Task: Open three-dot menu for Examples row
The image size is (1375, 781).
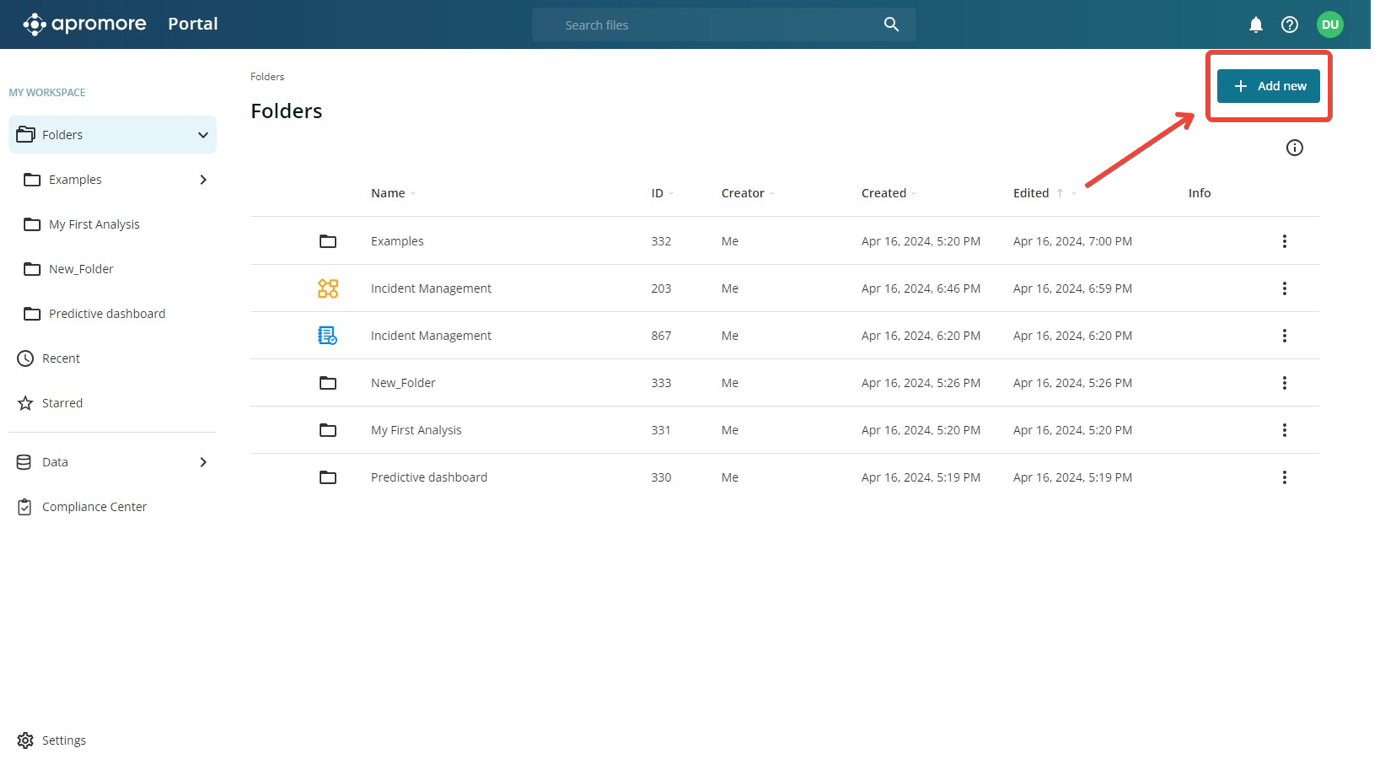Action: coord(1284,242)
